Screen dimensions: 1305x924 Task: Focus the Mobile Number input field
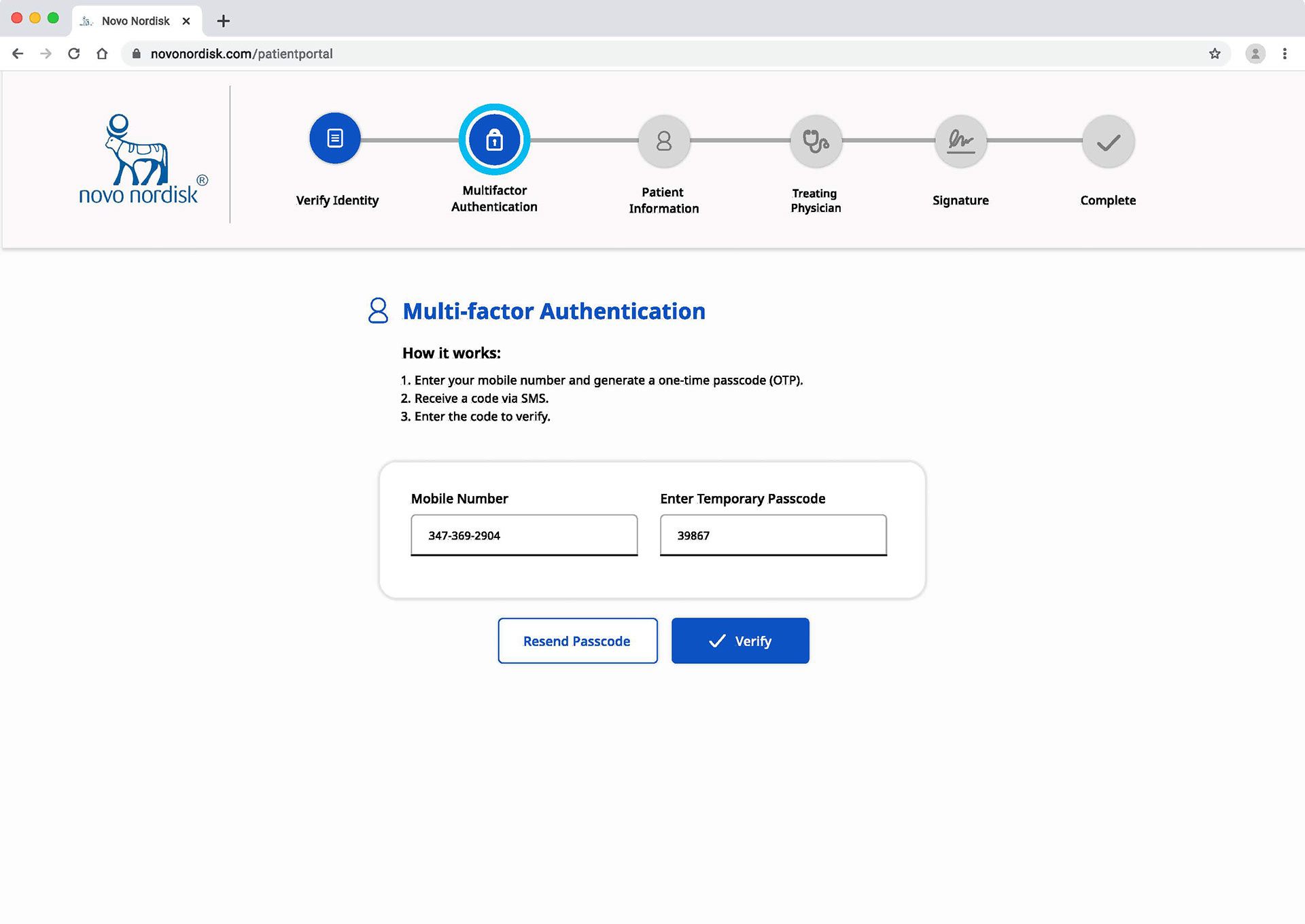[524, 535]
